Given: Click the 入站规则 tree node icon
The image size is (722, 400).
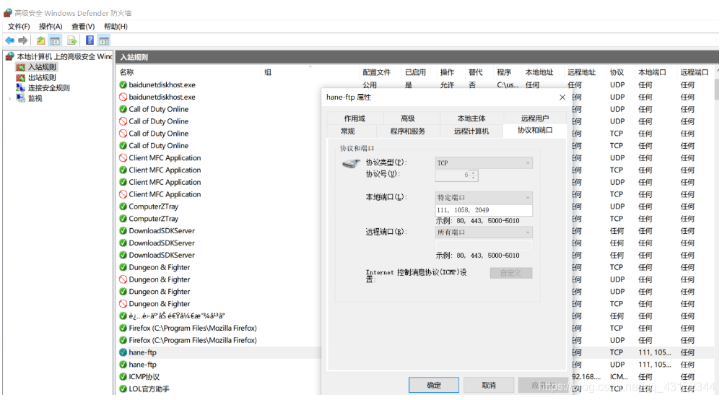Looking at the screenshot, I should click(x=20, y=67).
